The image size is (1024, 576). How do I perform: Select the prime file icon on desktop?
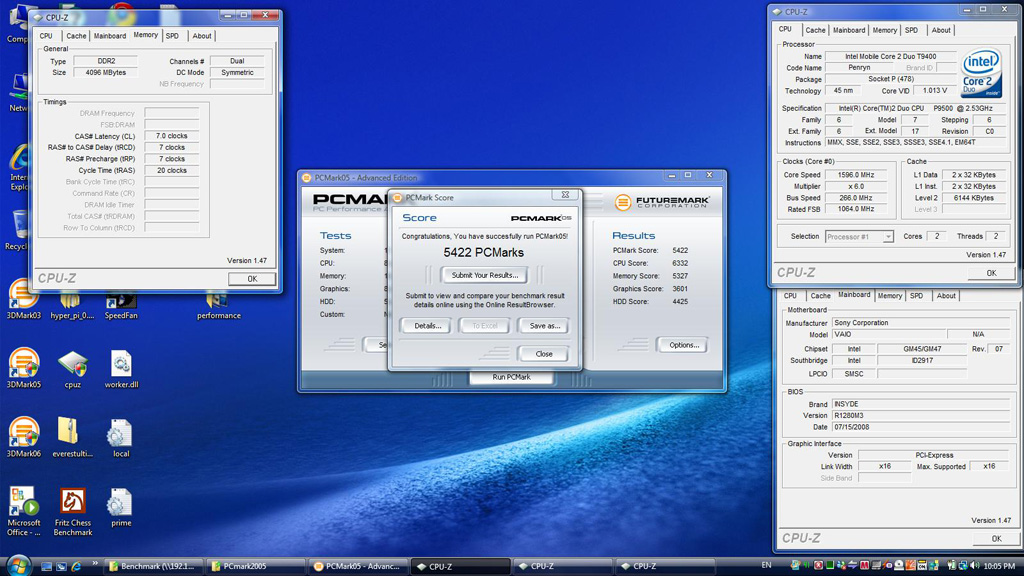(121, 507)
